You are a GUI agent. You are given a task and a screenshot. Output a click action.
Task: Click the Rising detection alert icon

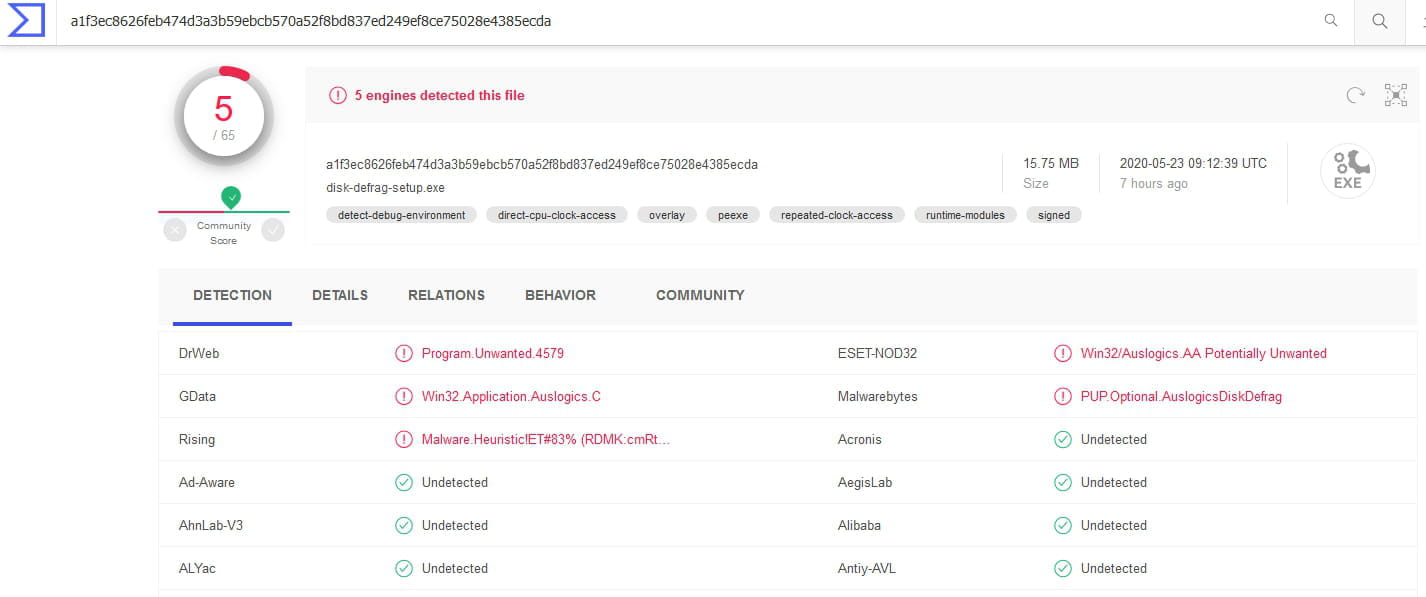(x=404, y=439)
